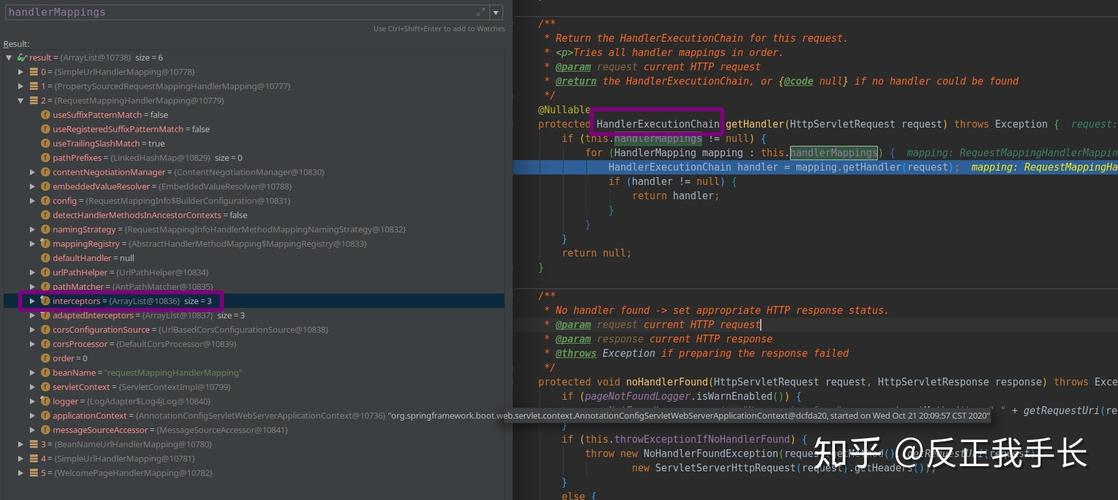Click field icon of pathPrefixes
The image size is (1118, 500).
tap(46, 158)
